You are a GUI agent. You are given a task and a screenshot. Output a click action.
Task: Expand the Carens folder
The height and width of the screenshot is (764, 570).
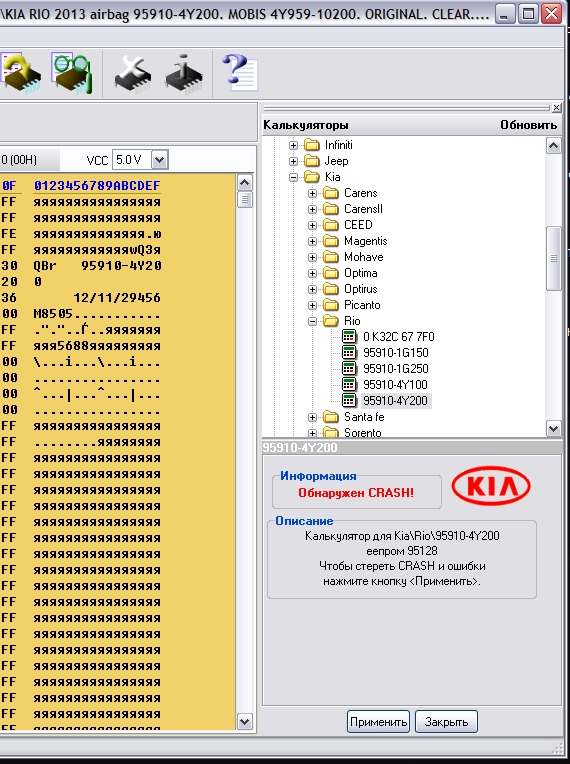pos(313,193)
